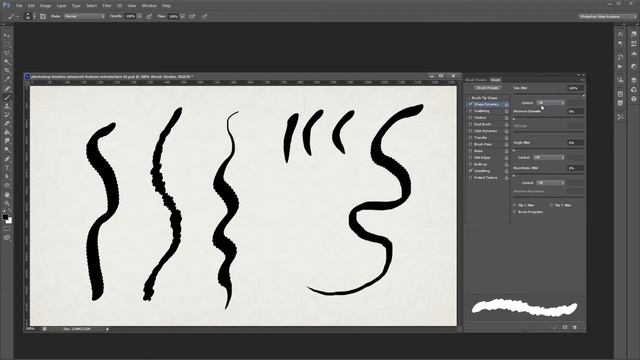Open the Window menu
Image resolution: width=640 pixels, height=360 pixels.
coord(149,6)
